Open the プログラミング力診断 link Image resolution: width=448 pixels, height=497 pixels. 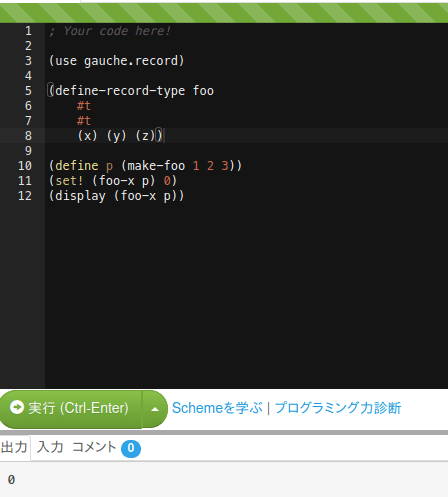click(338, 408)
